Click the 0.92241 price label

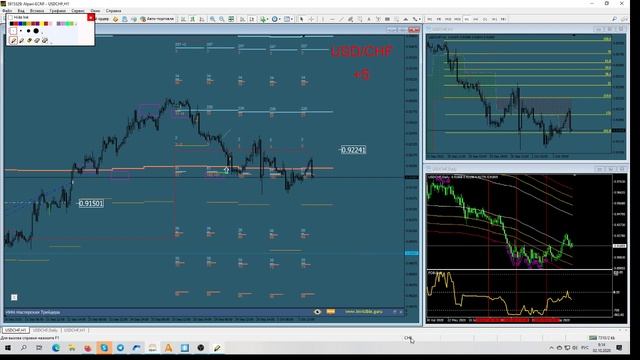point(353,150)
